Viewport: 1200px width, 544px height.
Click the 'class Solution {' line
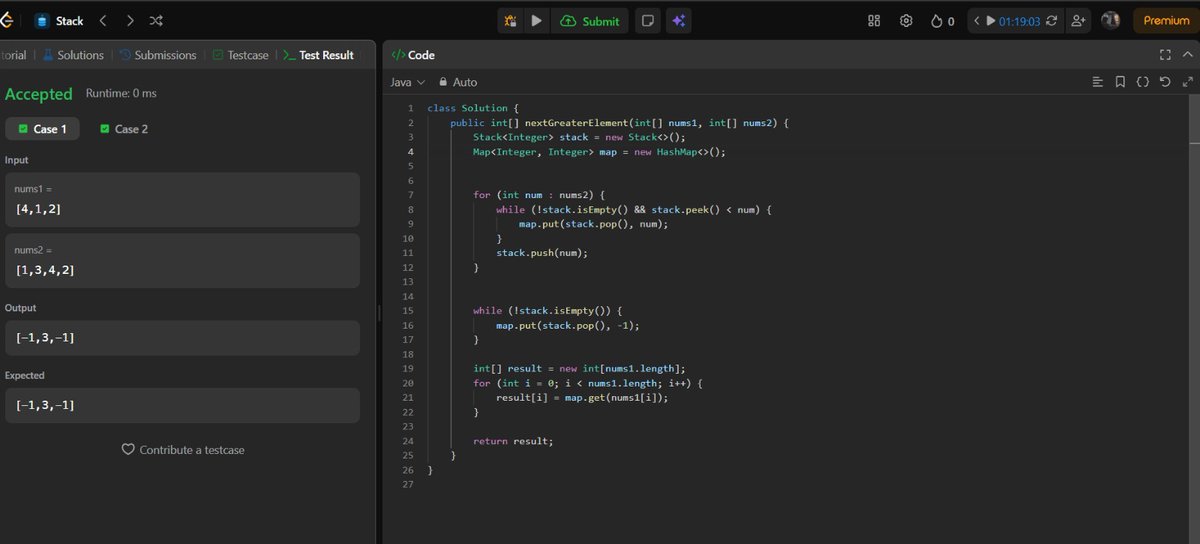pos(473,108)
